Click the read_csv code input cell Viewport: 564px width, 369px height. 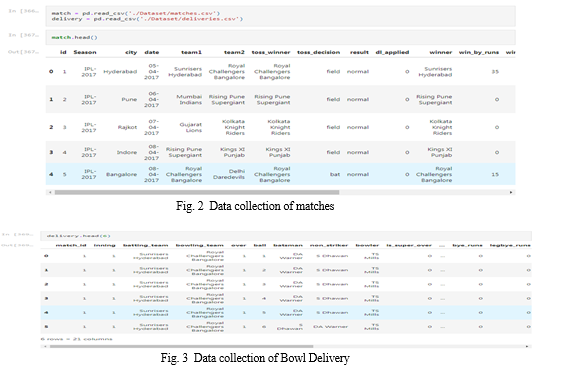coord(281,16)
